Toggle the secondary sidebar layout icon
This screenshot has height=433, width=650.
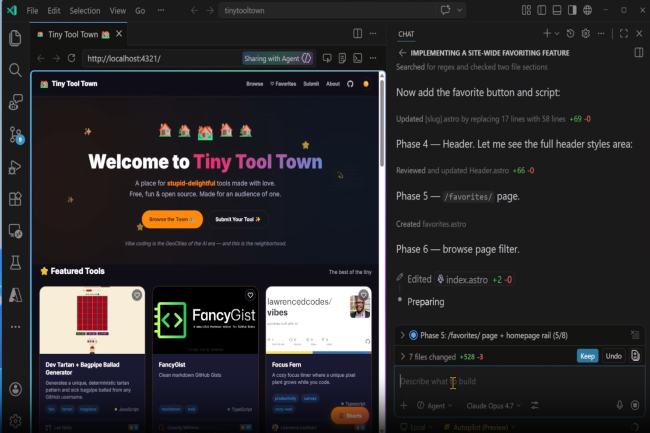point(639,52)
